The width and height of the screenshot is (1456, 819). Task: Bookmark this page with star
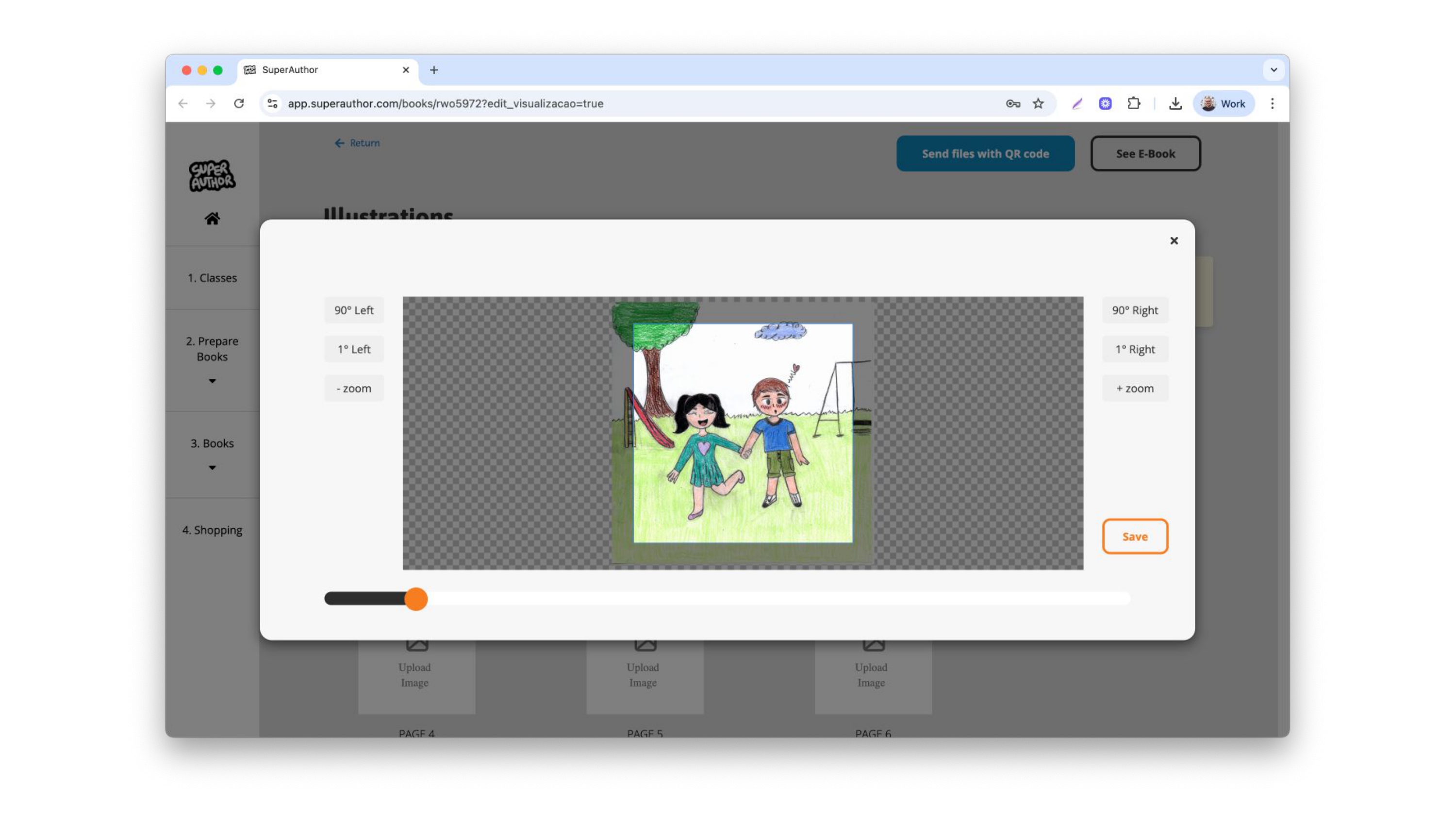[1038, 103]
